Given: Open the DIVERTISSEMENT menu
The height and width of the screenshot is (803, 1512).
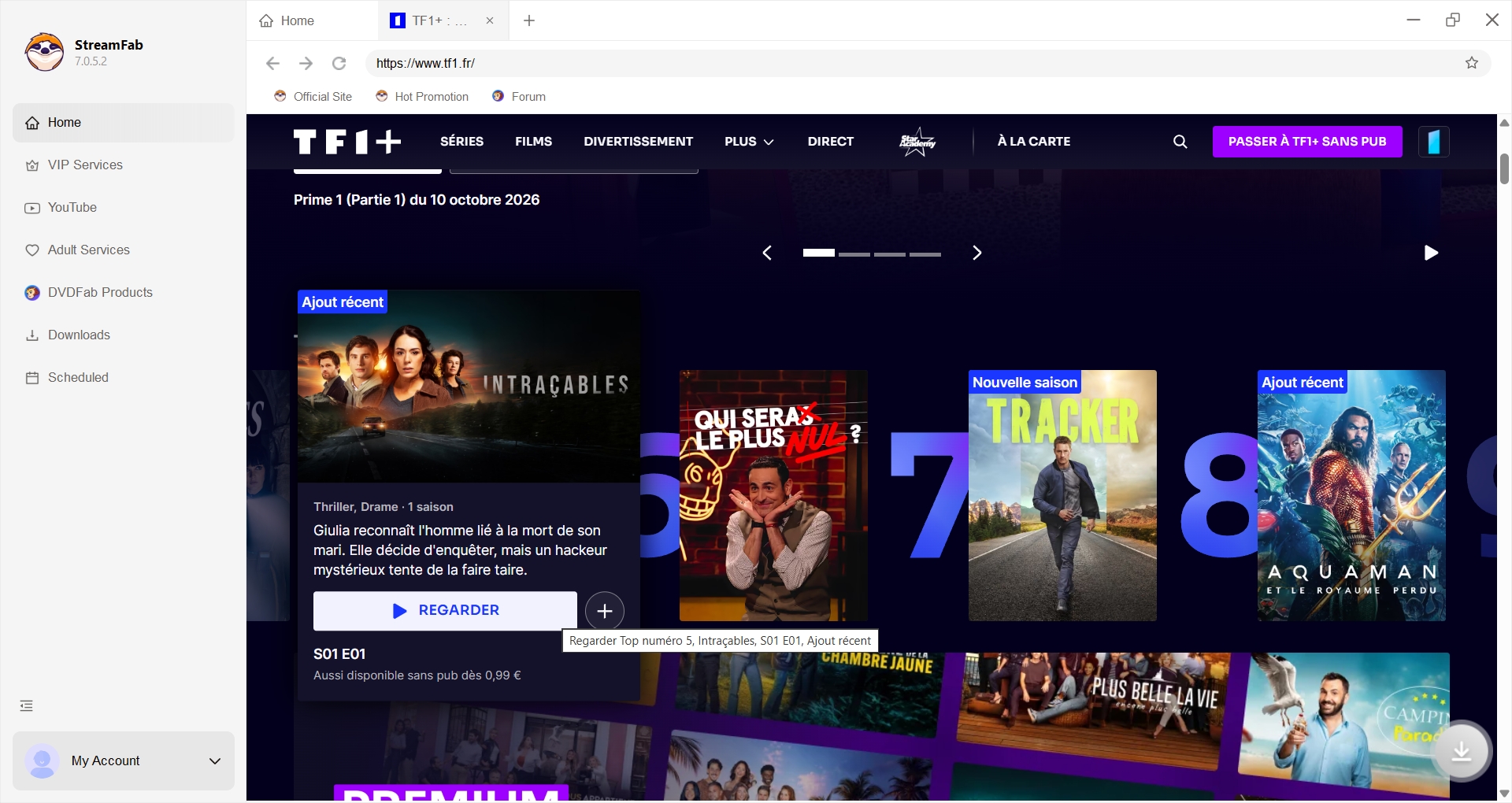Looking at the screenshot, I should pos(638,142).
